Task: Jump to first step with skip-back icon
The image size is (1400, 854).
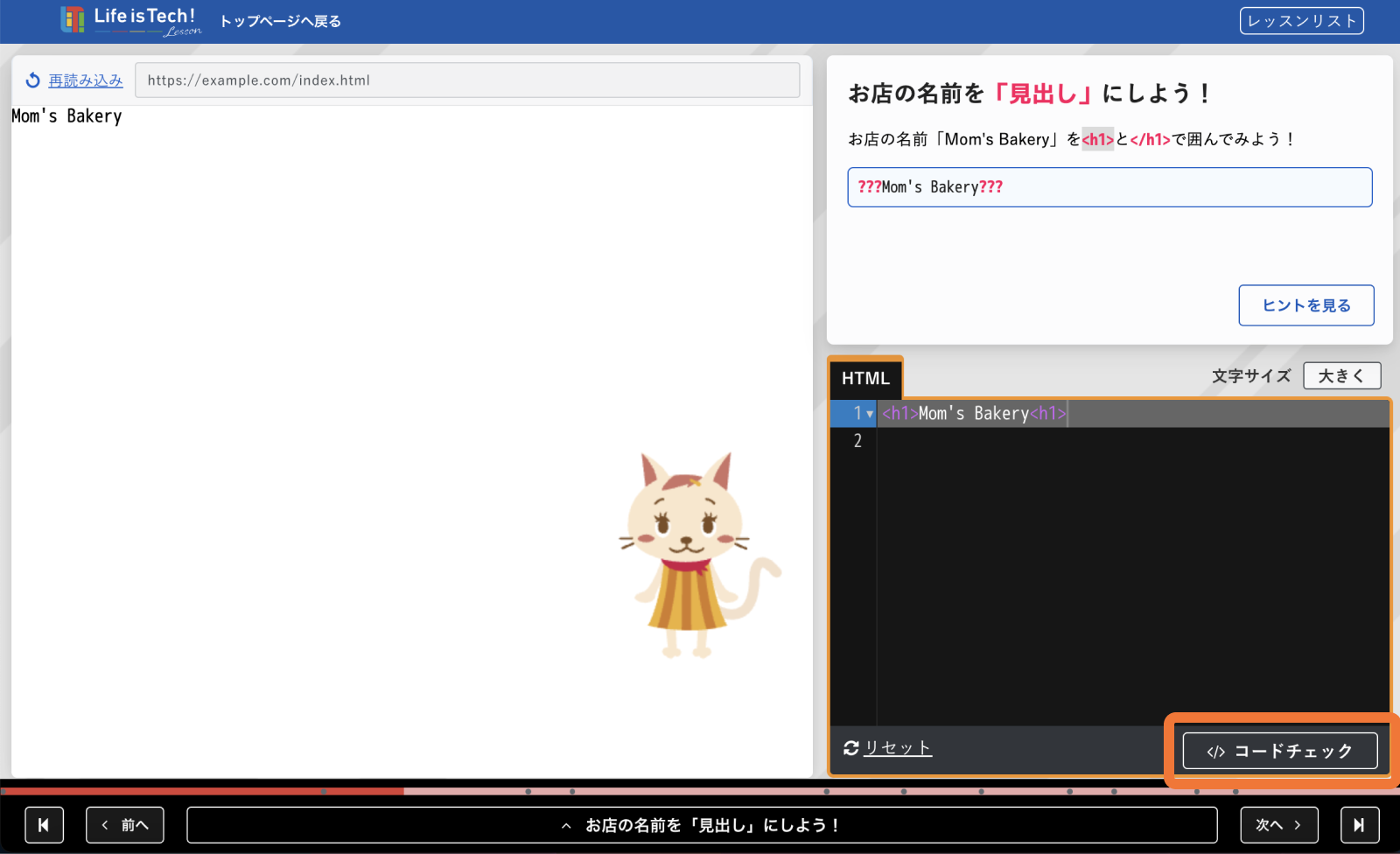Action: [x=44, y=825]
